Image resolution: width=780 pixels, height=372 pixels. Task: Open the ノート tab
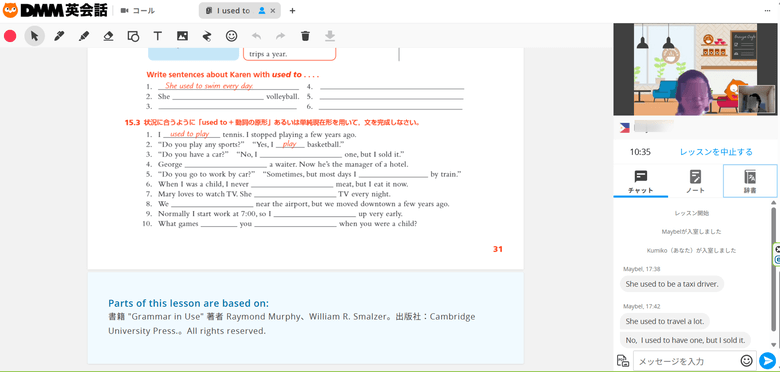(x=695, y=181)
